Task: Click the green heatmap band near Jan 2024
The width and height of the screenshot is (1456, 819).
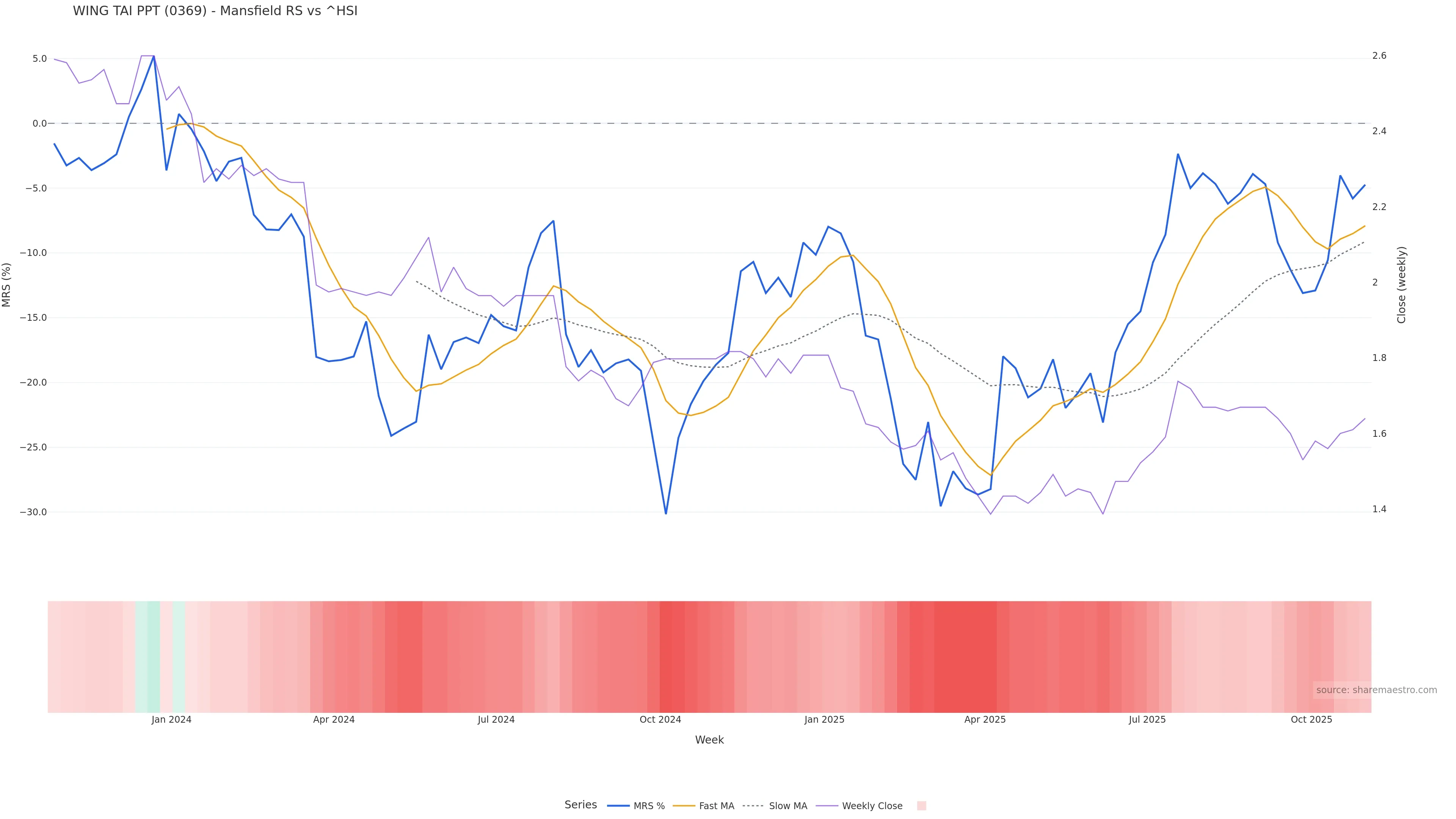Action: tap(153, 656)
